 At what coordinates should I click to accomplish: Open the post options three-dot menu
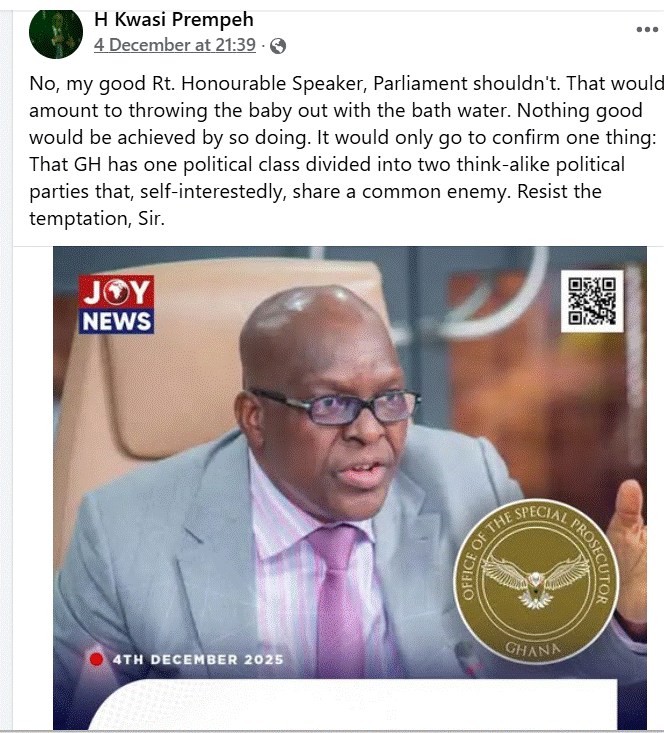click(647, 29)
